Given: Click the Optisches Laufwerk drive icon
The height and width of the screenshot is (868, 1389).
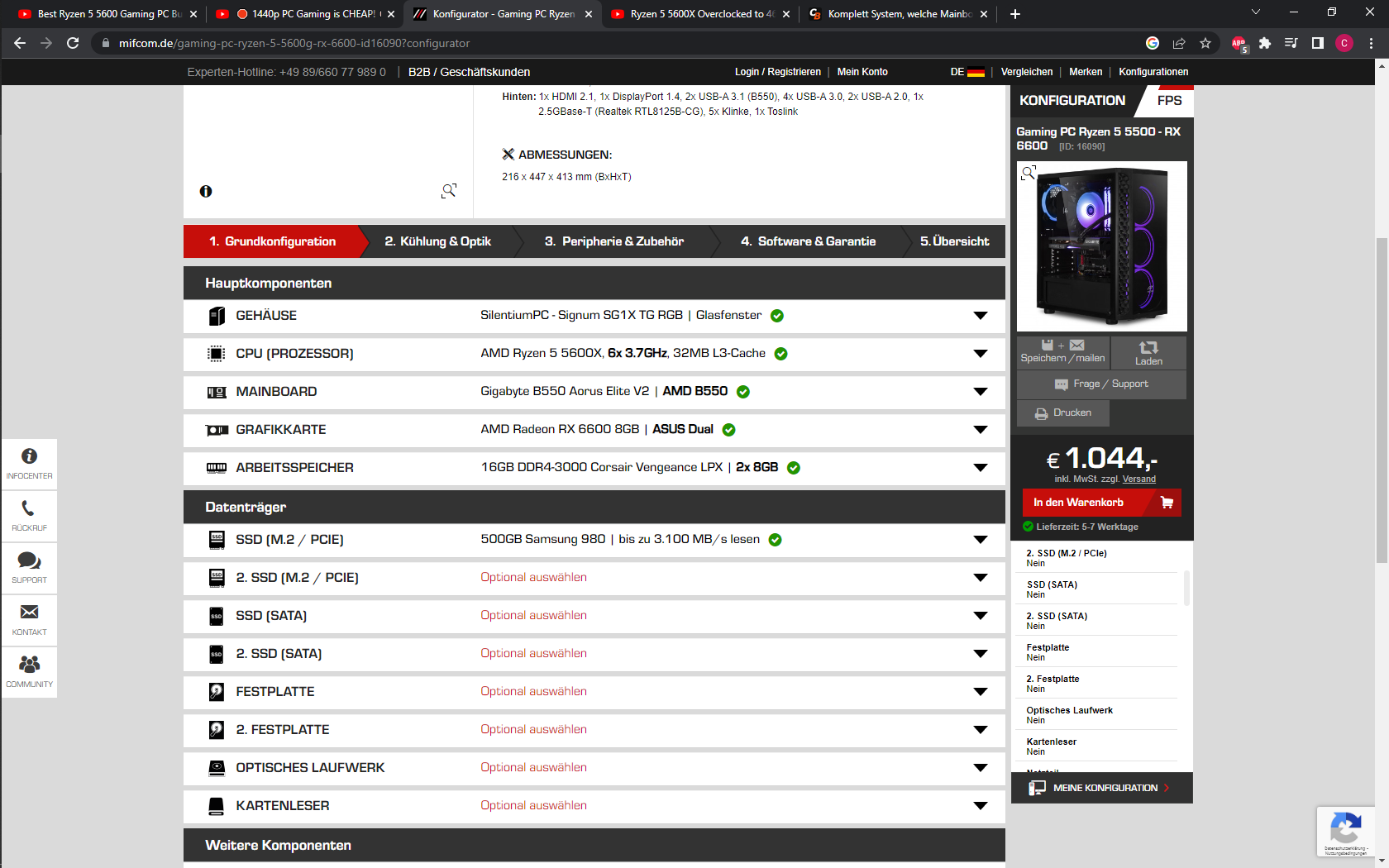Looking at the screenshot, I should coord(217,768).
